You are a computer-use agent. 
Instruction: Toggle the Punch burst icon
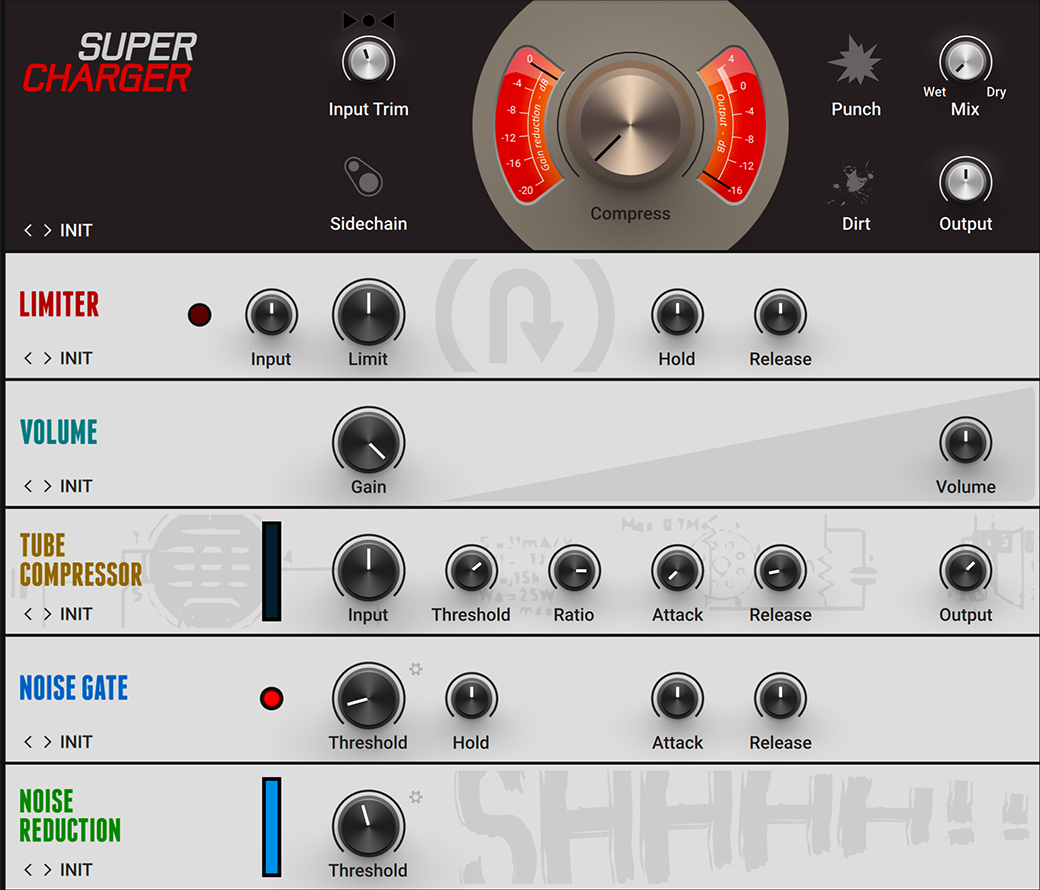point(855,61)
